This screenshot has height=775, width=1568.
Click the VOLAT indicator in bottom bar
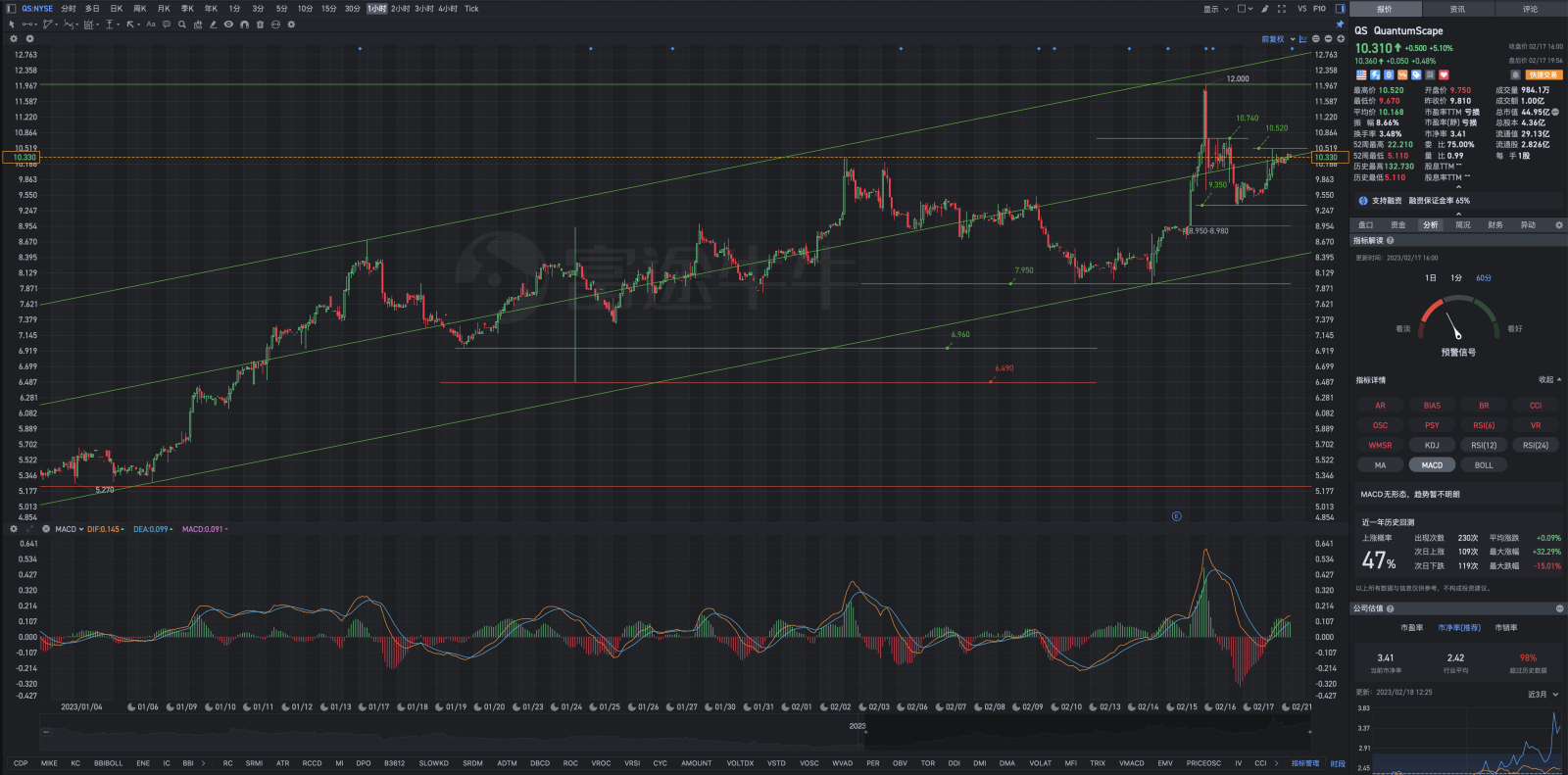click(1040, 763)
